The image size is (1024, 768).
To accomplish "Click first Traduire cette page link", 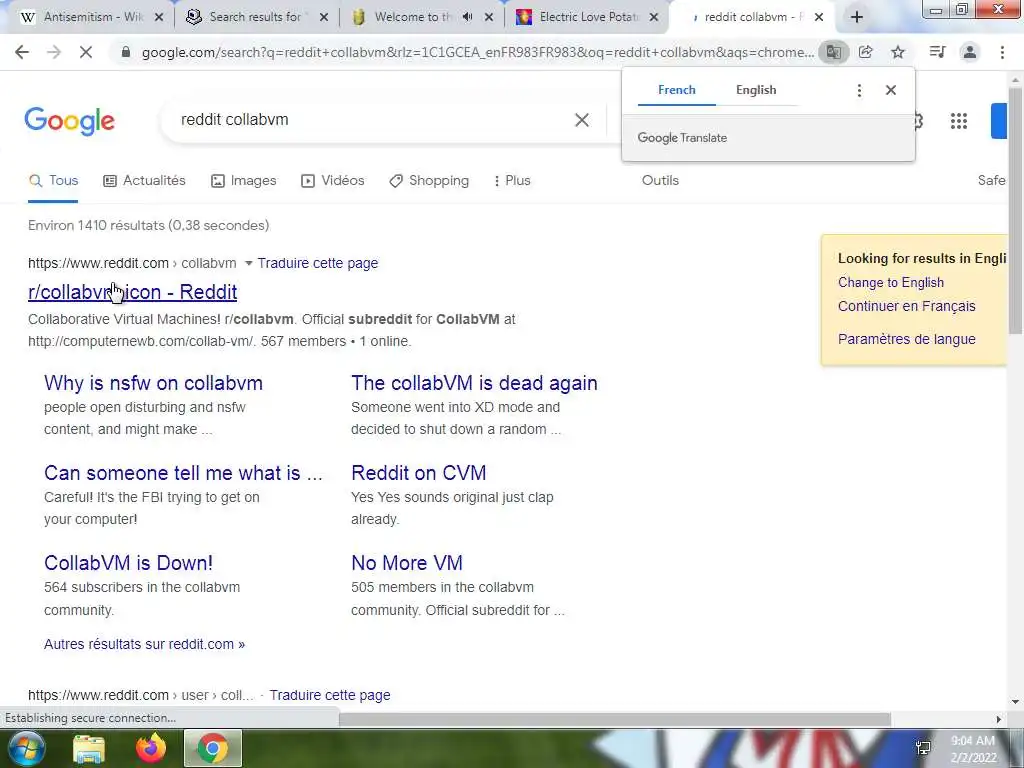I will coord(317,263).
